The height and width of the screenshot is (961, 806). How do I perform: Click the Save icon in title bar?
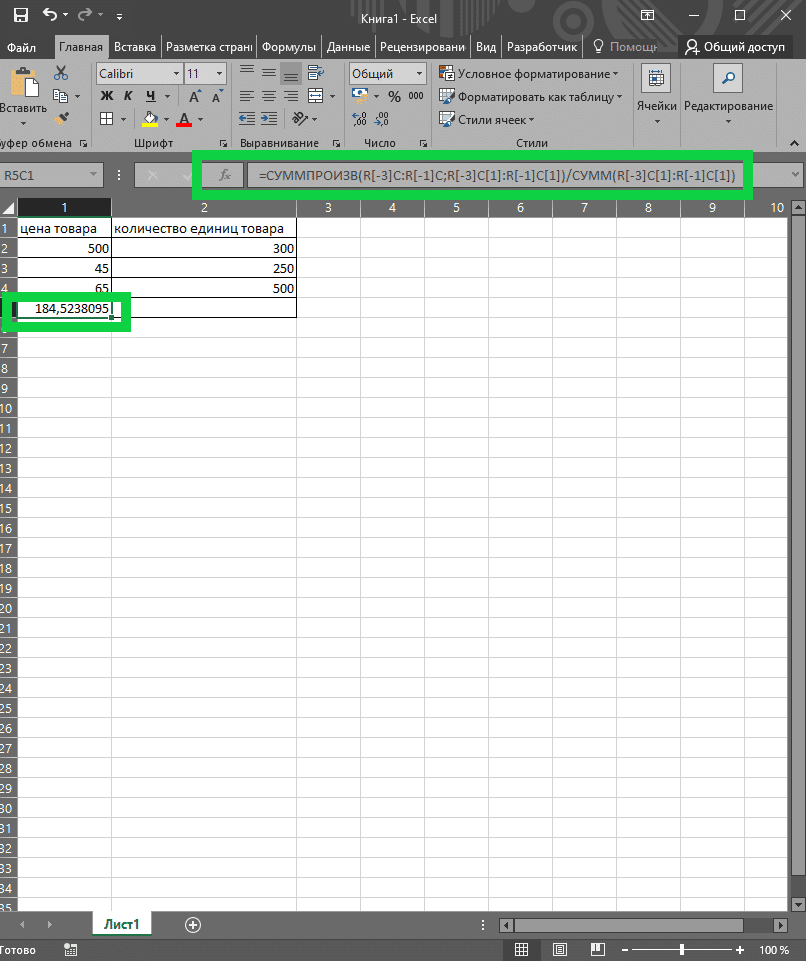point(20,17)
